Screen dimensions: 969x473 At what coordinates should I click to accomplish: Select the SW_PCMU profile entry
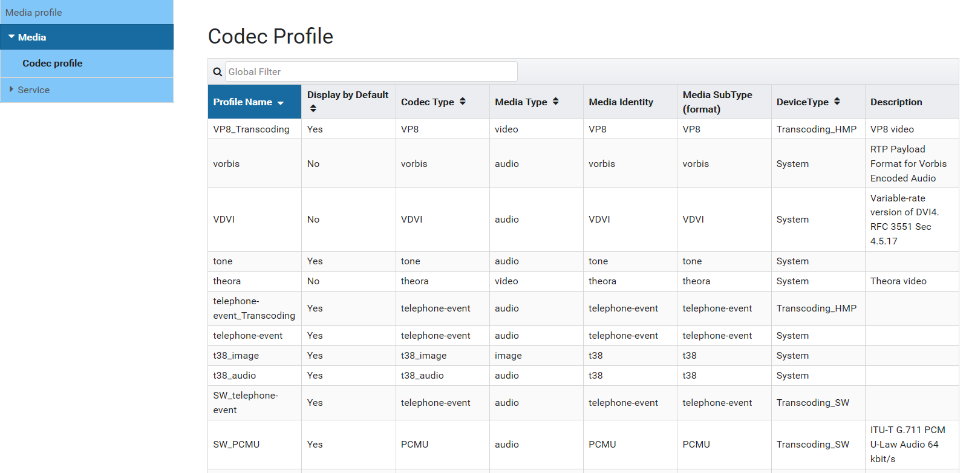click(234, 444)
